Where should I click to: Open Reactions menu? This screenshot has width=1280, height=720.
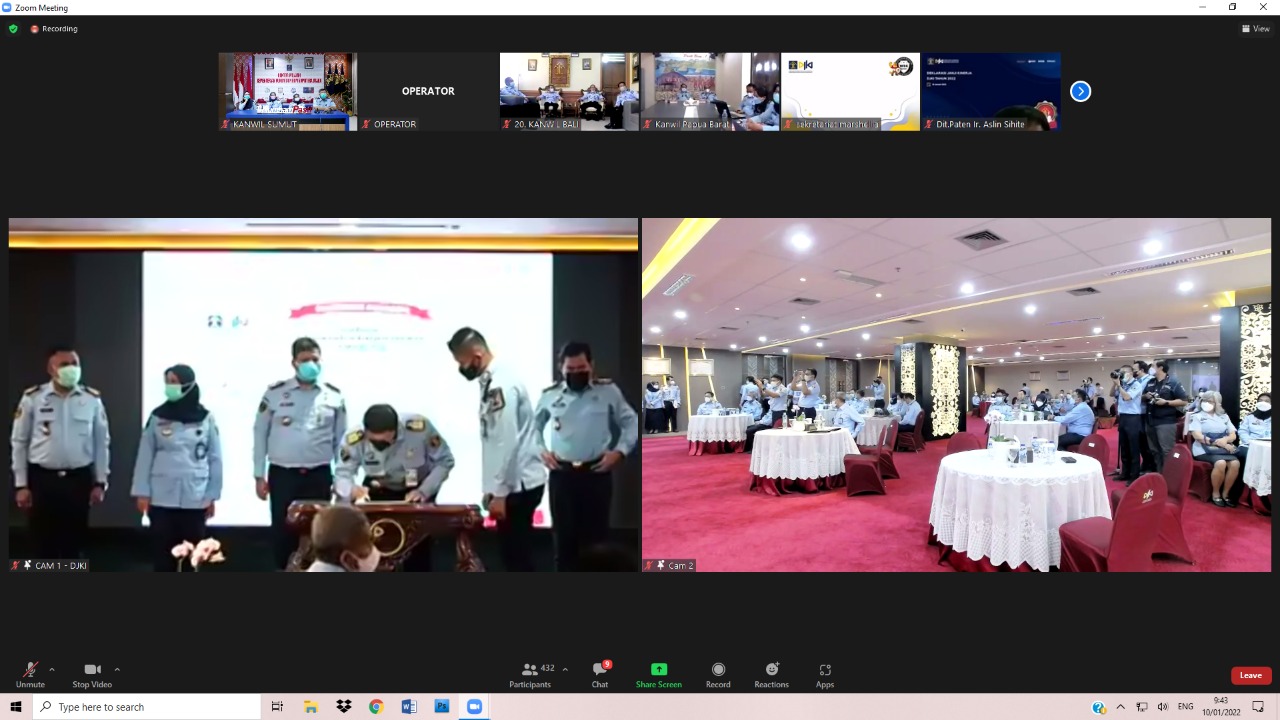pos(771,674)
